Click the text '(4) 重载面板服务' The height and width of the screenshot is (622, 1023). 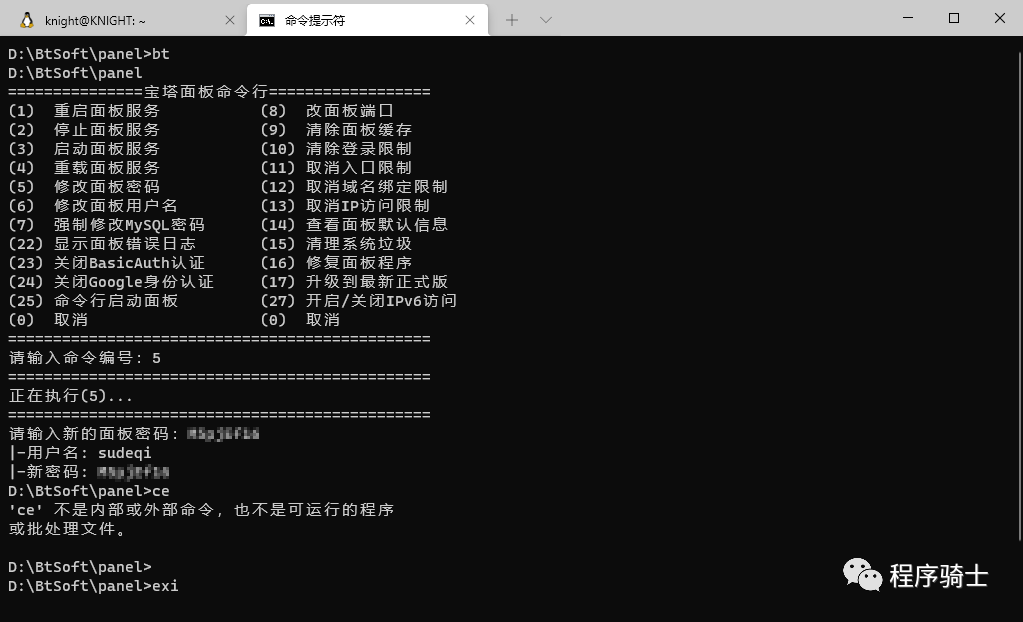[84, 168]
